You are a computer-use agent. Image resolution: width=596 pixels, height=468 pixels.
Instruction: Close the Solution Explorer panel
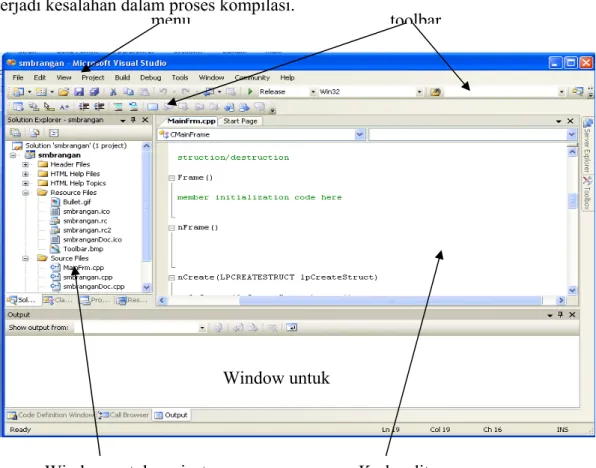click(145, 120)
